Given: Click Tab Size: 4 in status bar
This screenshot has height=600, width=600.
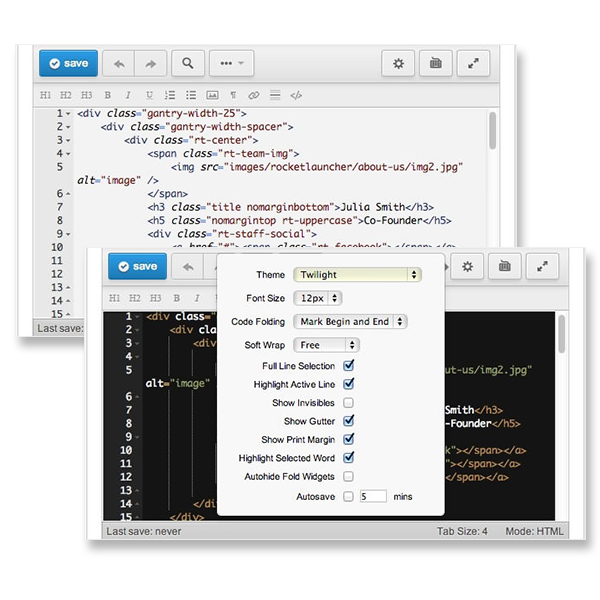Looking at the screenshot, I should tap(462, 532).
